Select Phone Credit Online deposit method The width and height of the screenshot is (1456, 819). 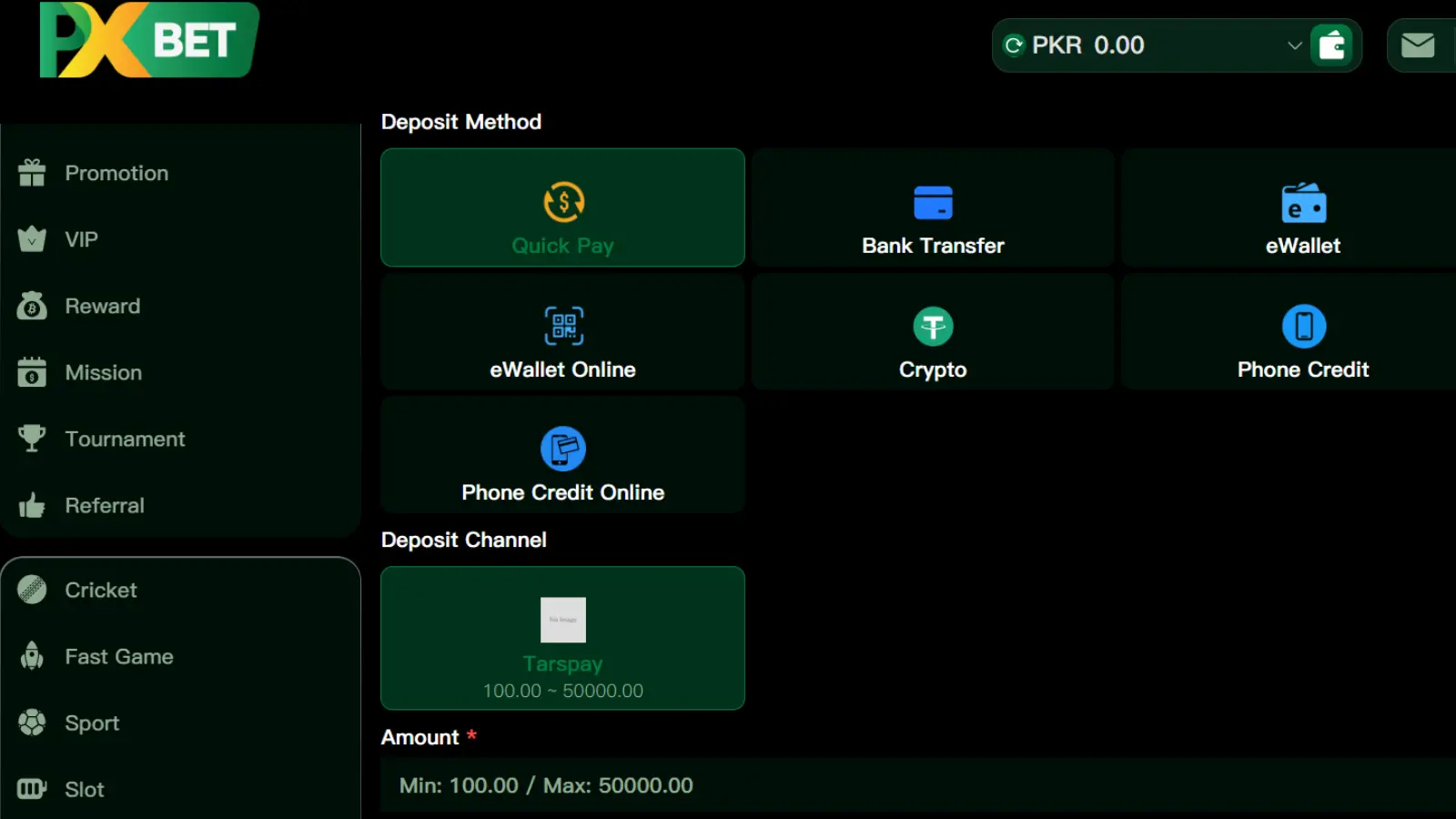[562, 455]
